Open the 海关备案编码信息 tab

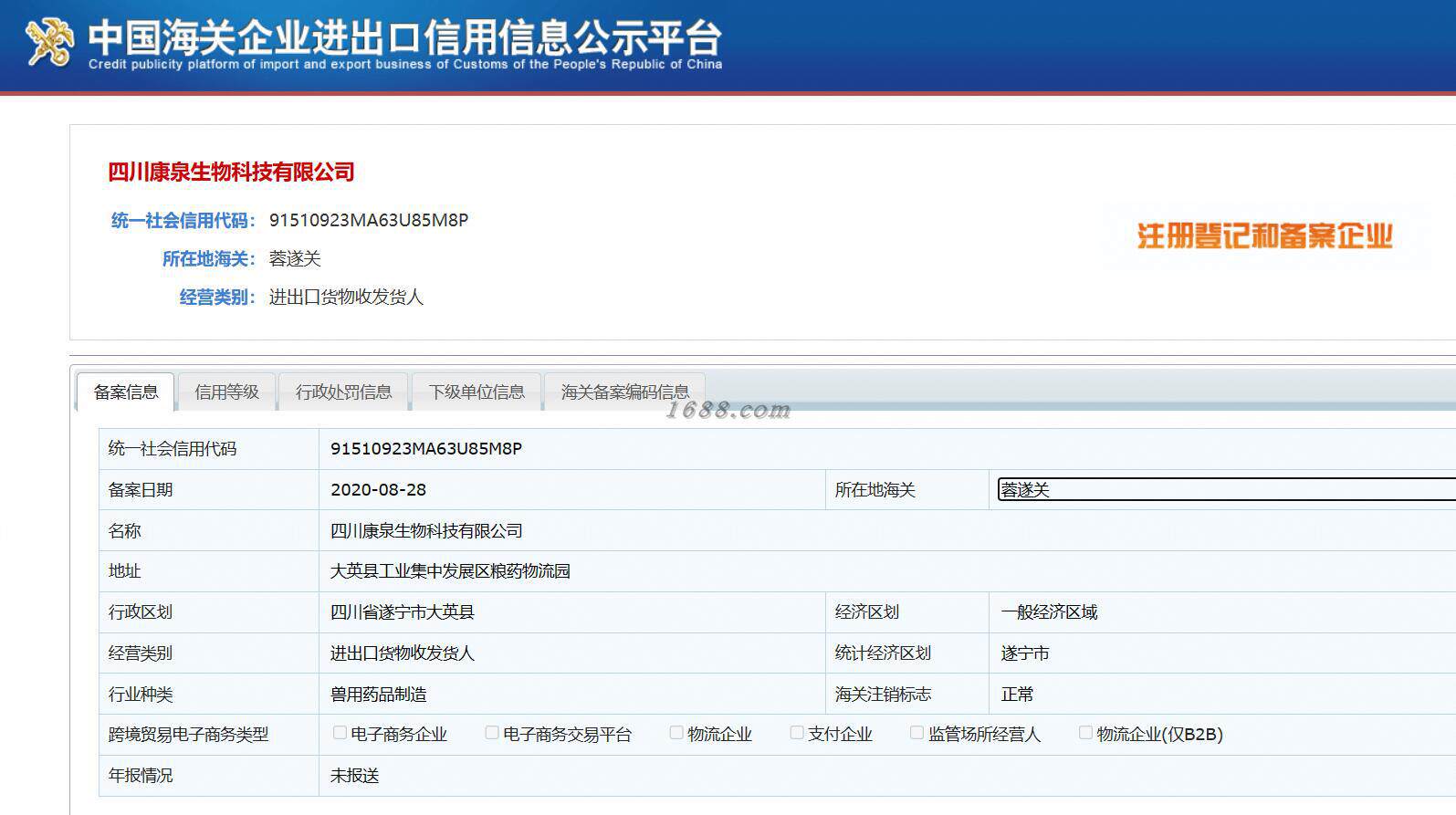coord(624,392)
